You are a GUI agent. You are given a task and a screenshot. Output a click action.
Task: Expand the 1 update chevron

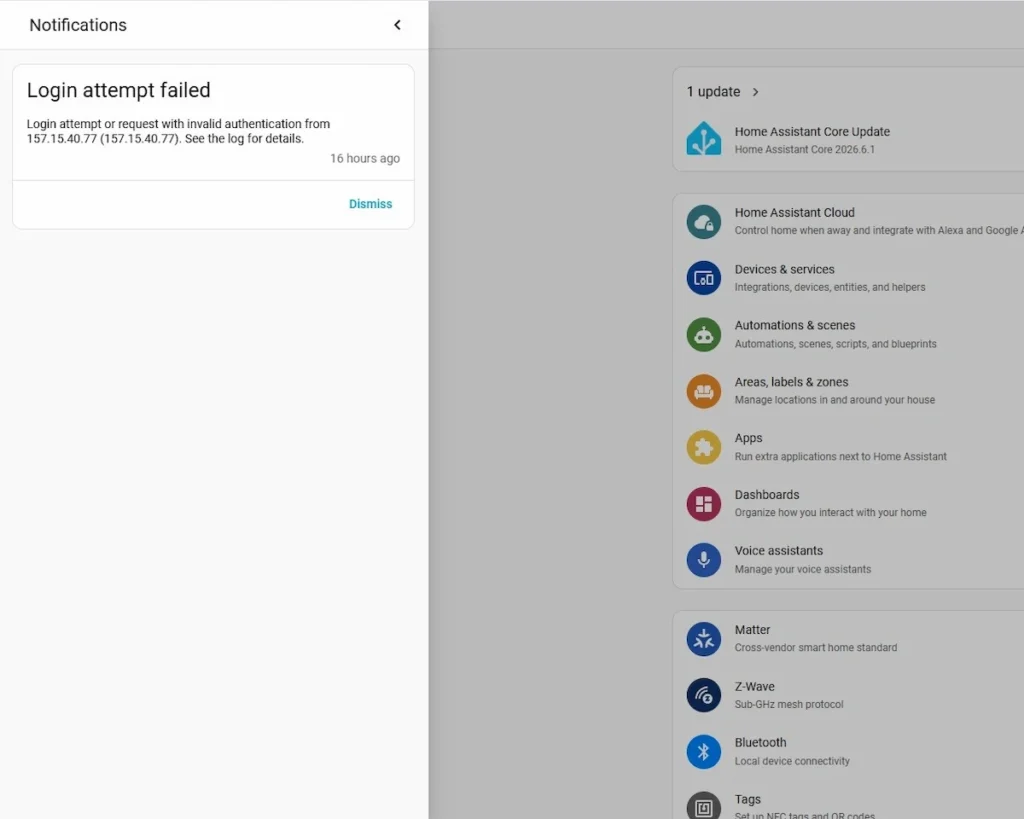[756, 92]
